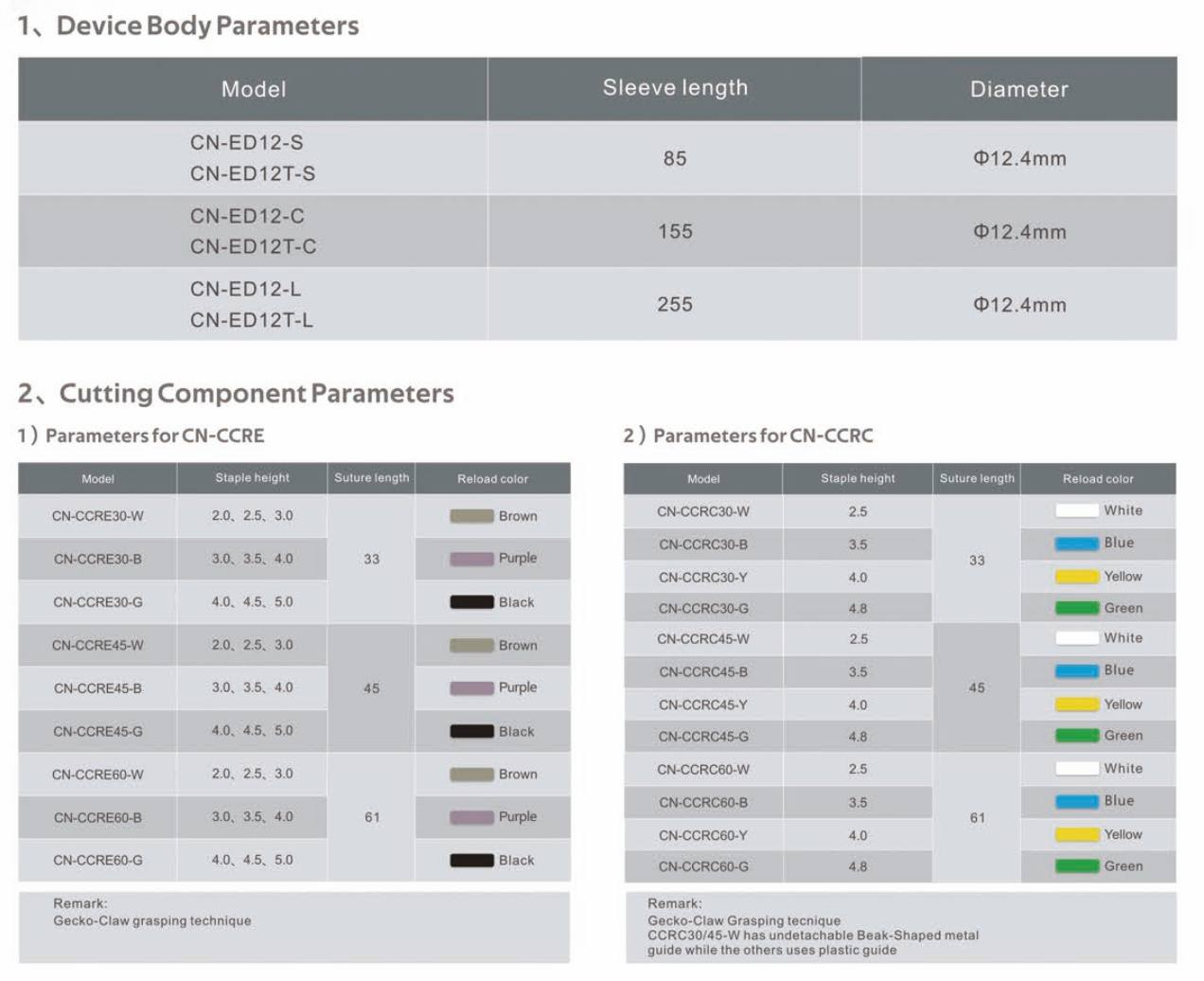This screenshot has width=1204, height=981.
Task: Click the Cutting Component Parameters heading
Action: point(256,393)
